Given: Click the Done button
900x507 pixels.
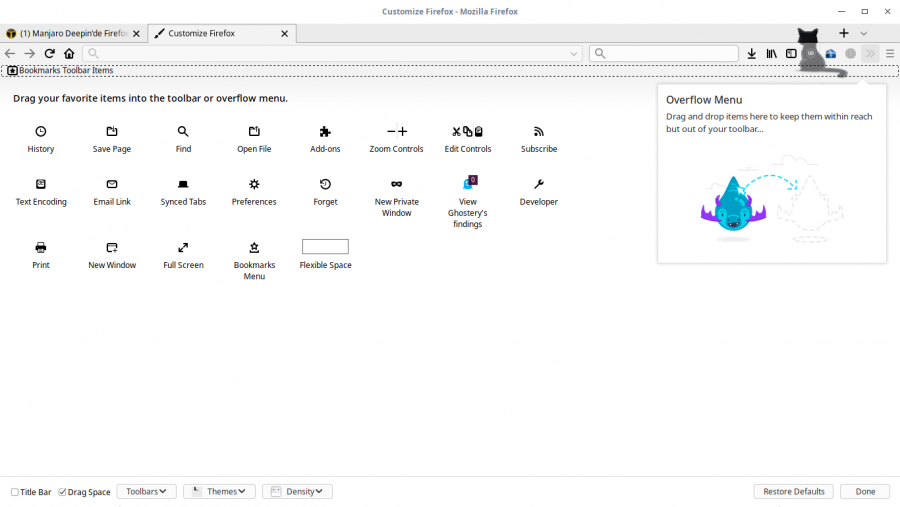Looking at the screenshot, I should click(866, 491).
